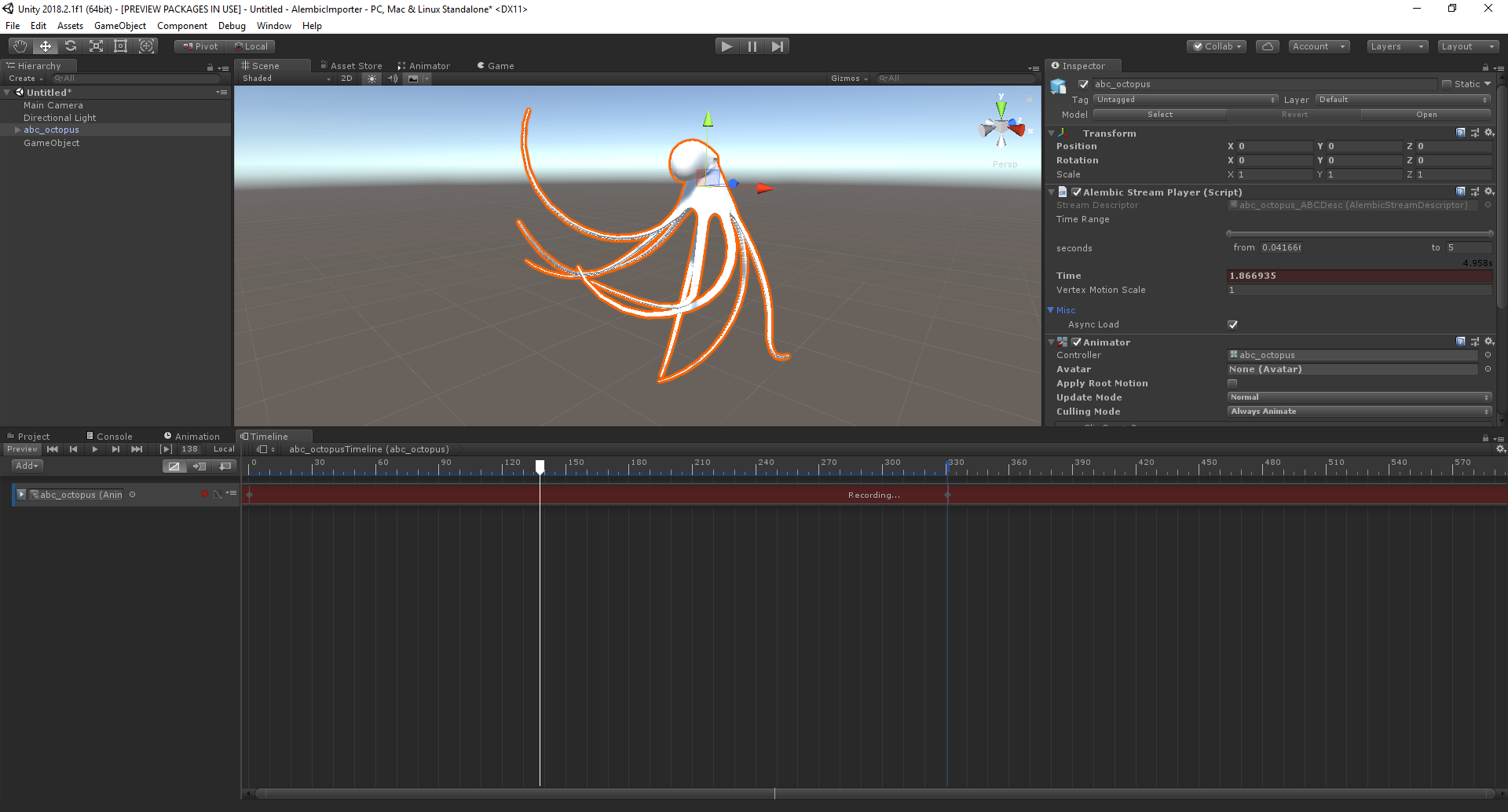Select the Rotate tool
The height and width of the screenshot is (812, 1508).
coord(71,46)
